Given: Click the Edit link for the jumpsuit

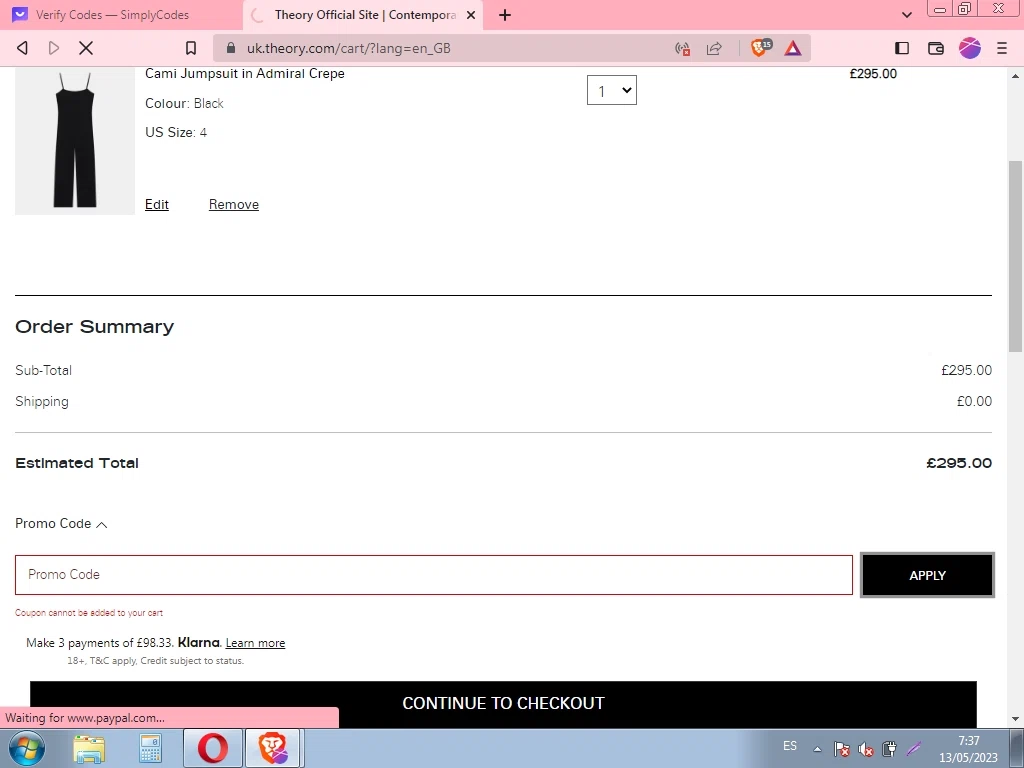Looking at the screenshot, I should click(157, 204).
